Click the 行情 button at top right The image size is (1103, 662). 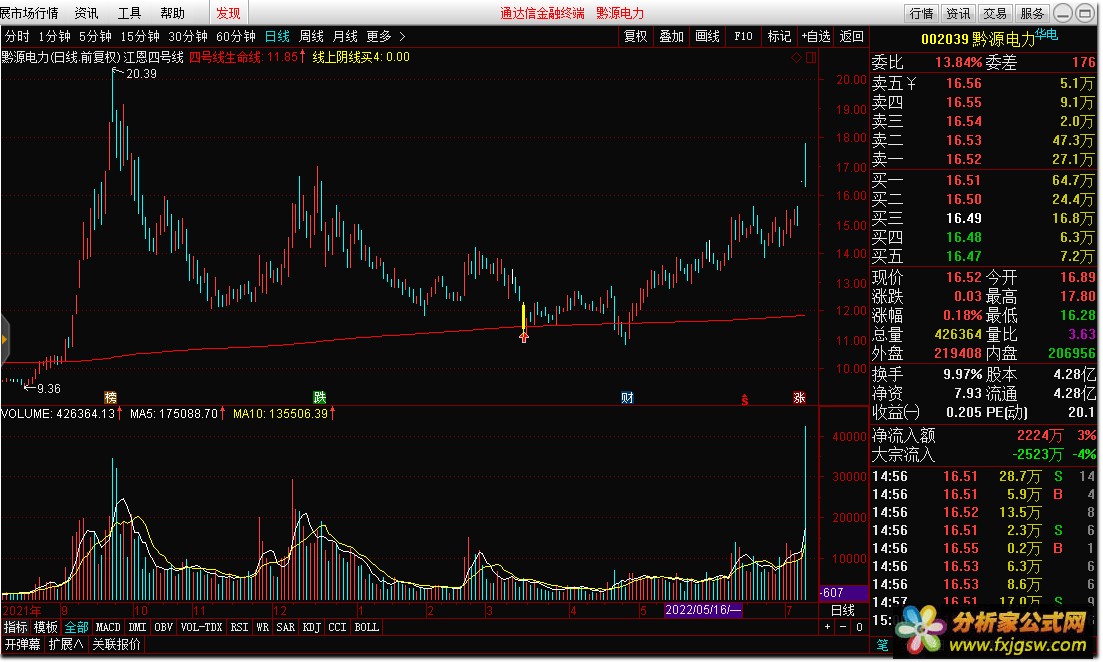[x=921, y=13]
